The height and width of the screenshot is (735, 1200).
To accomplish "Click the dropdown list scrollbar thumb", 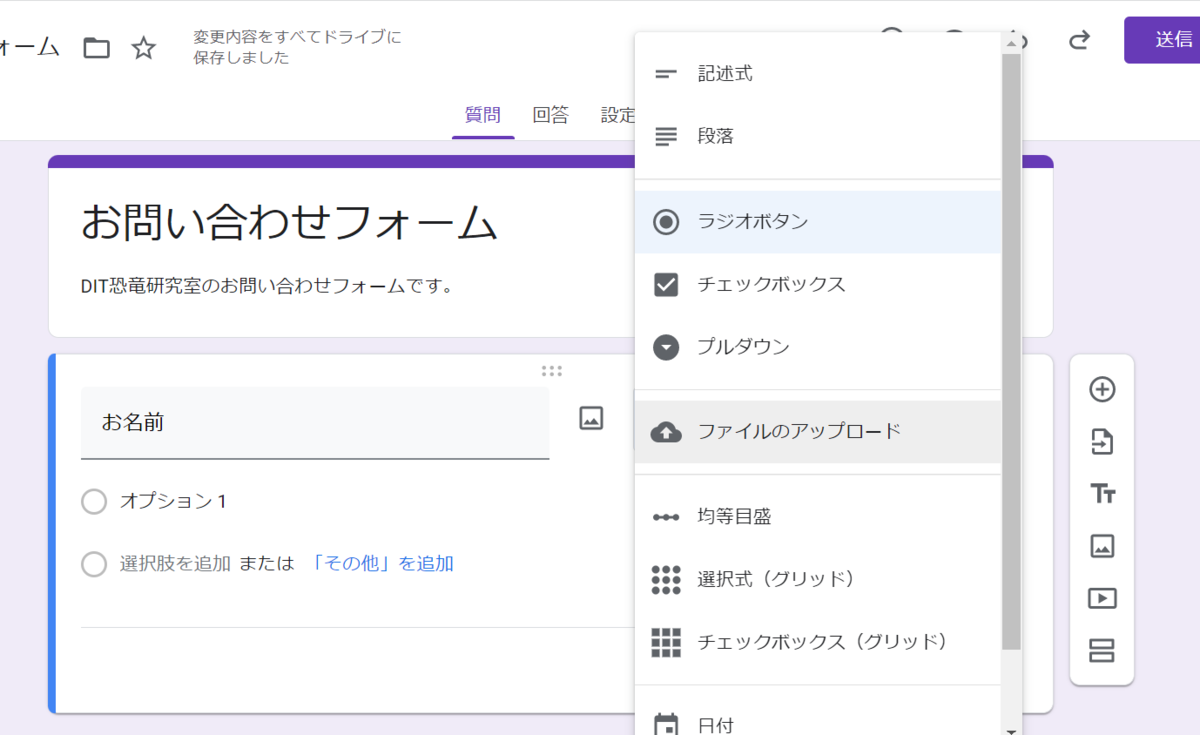I will coord(1011,350).
